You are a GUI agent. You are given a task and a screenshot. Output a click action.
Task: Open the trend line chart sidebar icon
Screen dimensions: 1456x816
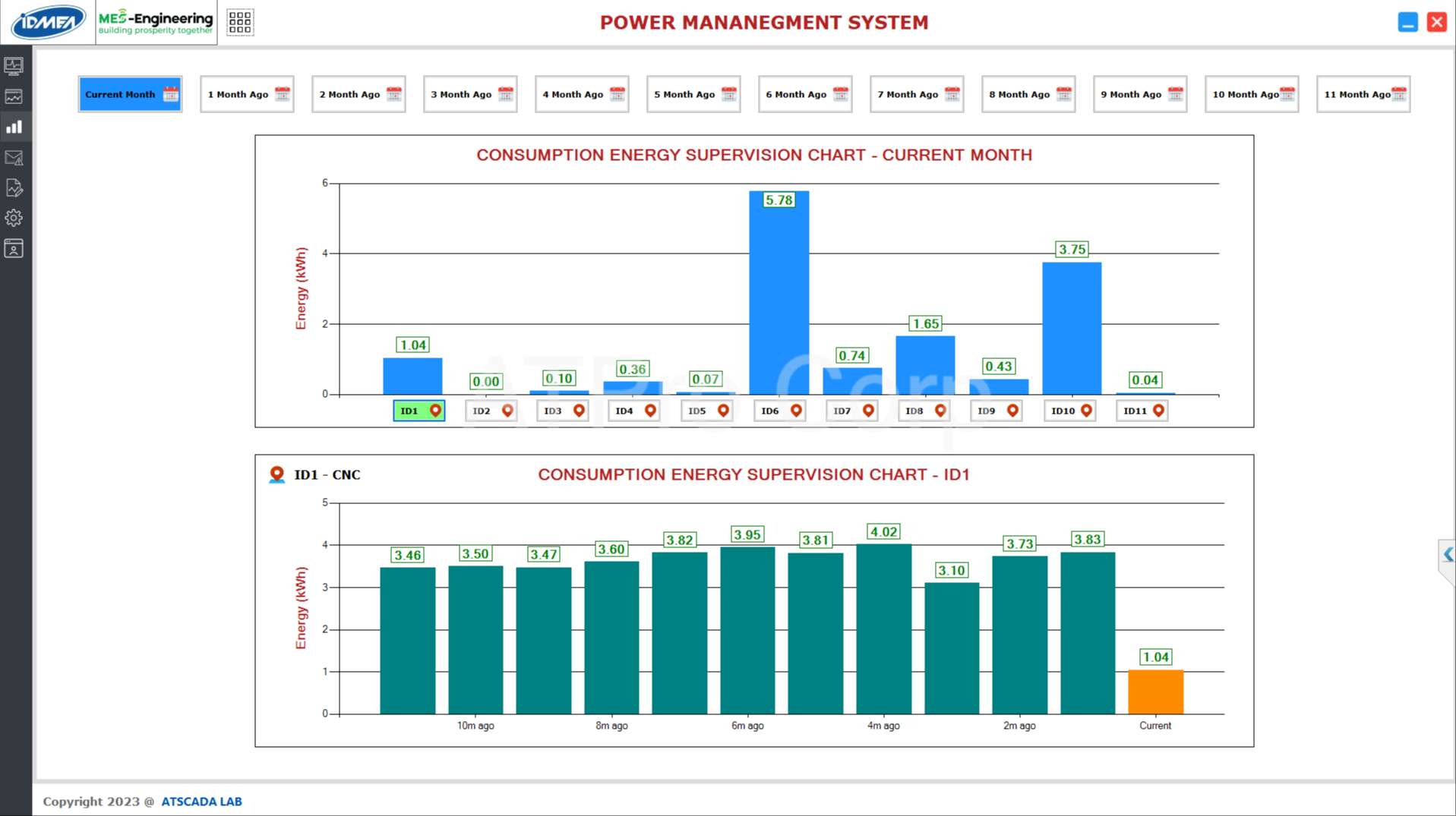click(x=14, y=96)
